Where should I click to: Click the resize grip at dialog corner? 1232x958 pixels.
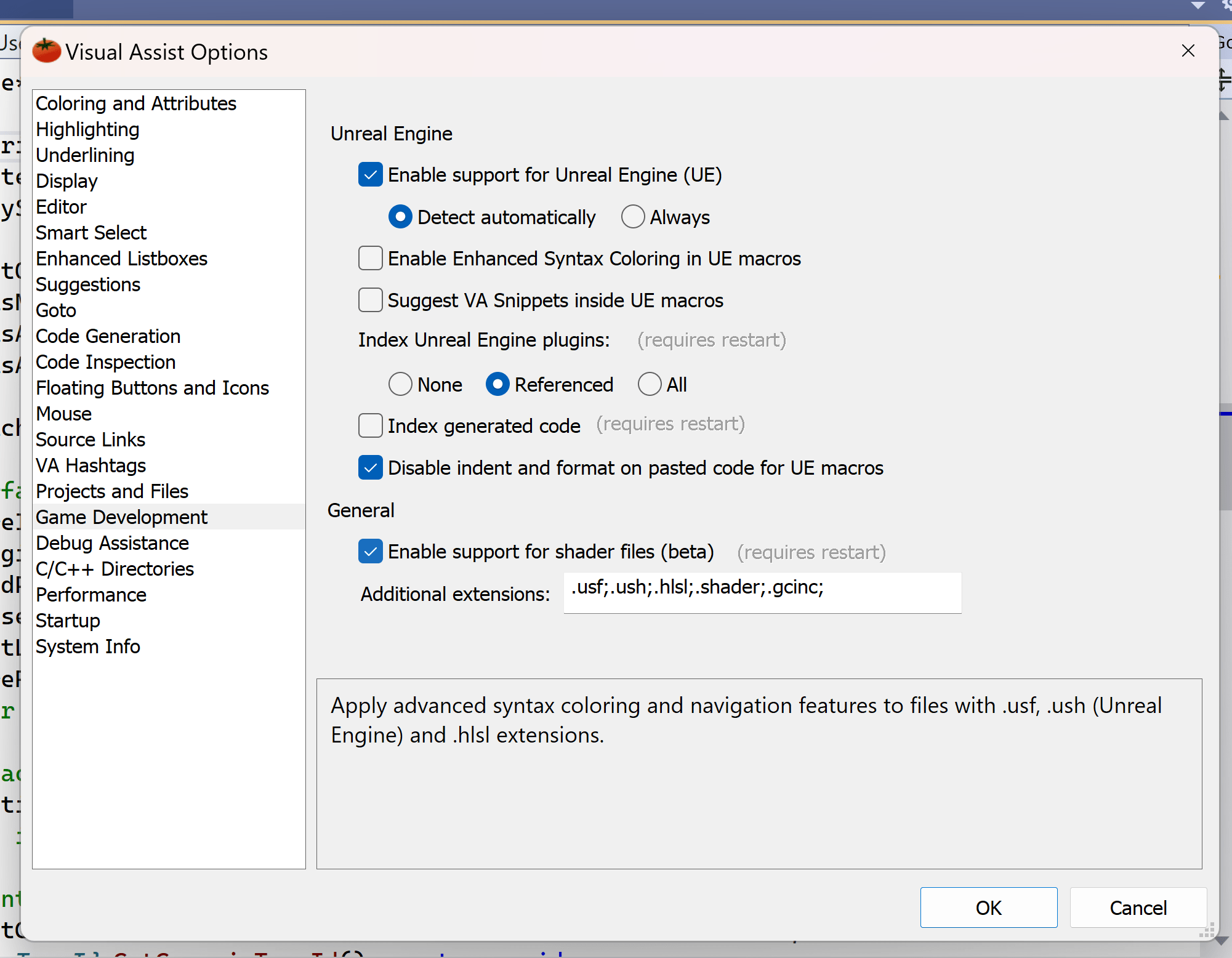1207,930
